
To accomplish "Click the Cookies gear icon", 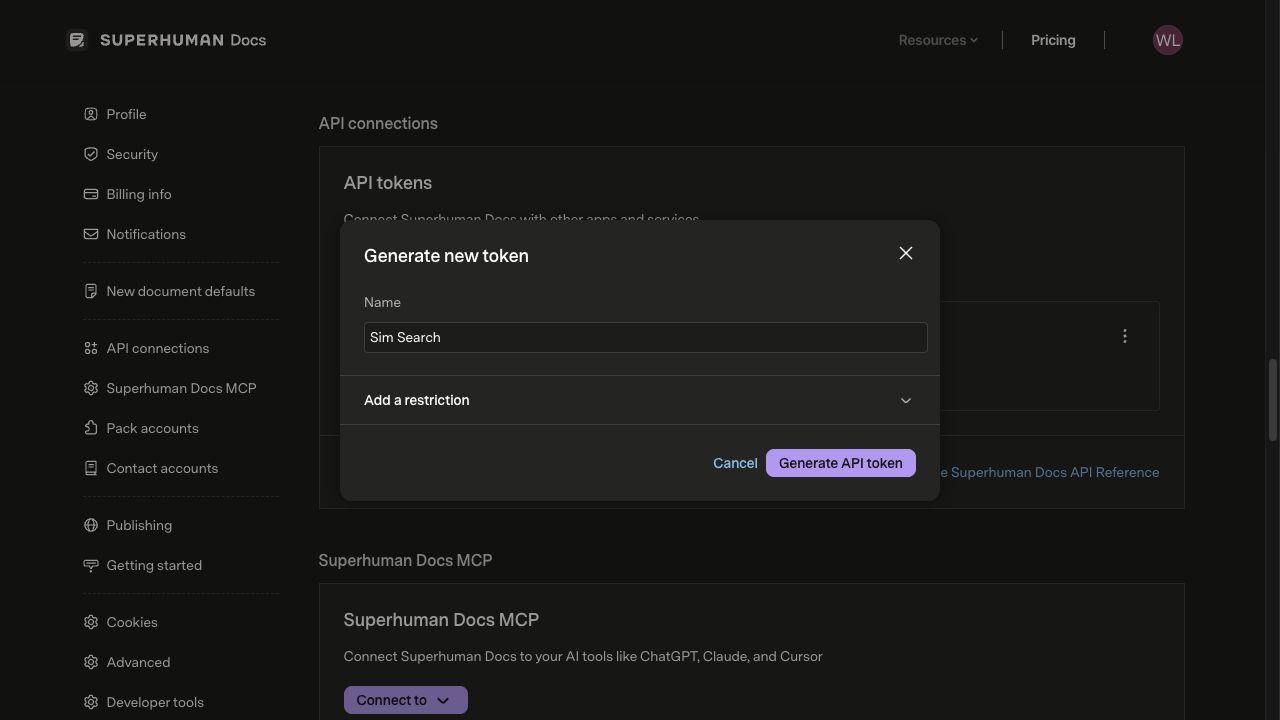I will (x=91, y=622).
